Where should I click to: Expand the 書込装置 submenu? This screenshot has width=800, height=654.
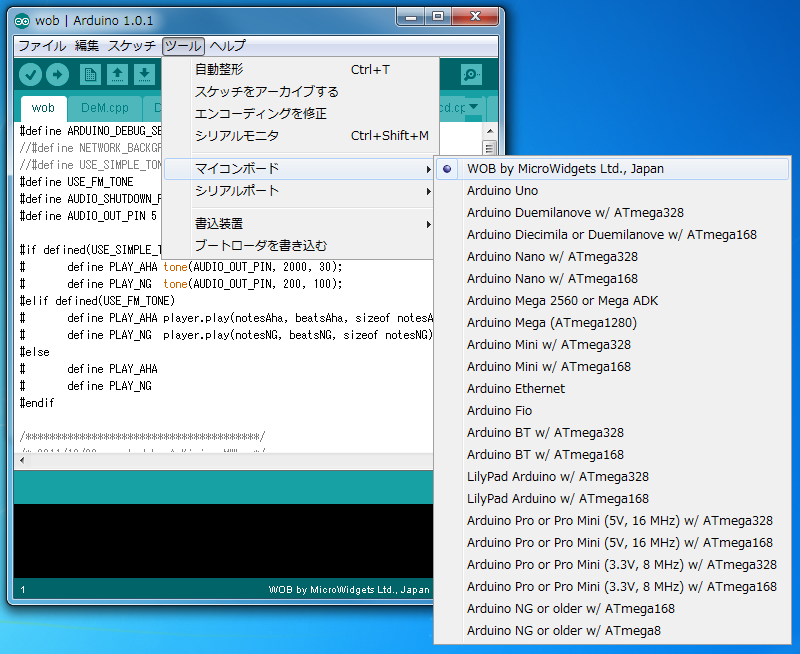point(299,223)
